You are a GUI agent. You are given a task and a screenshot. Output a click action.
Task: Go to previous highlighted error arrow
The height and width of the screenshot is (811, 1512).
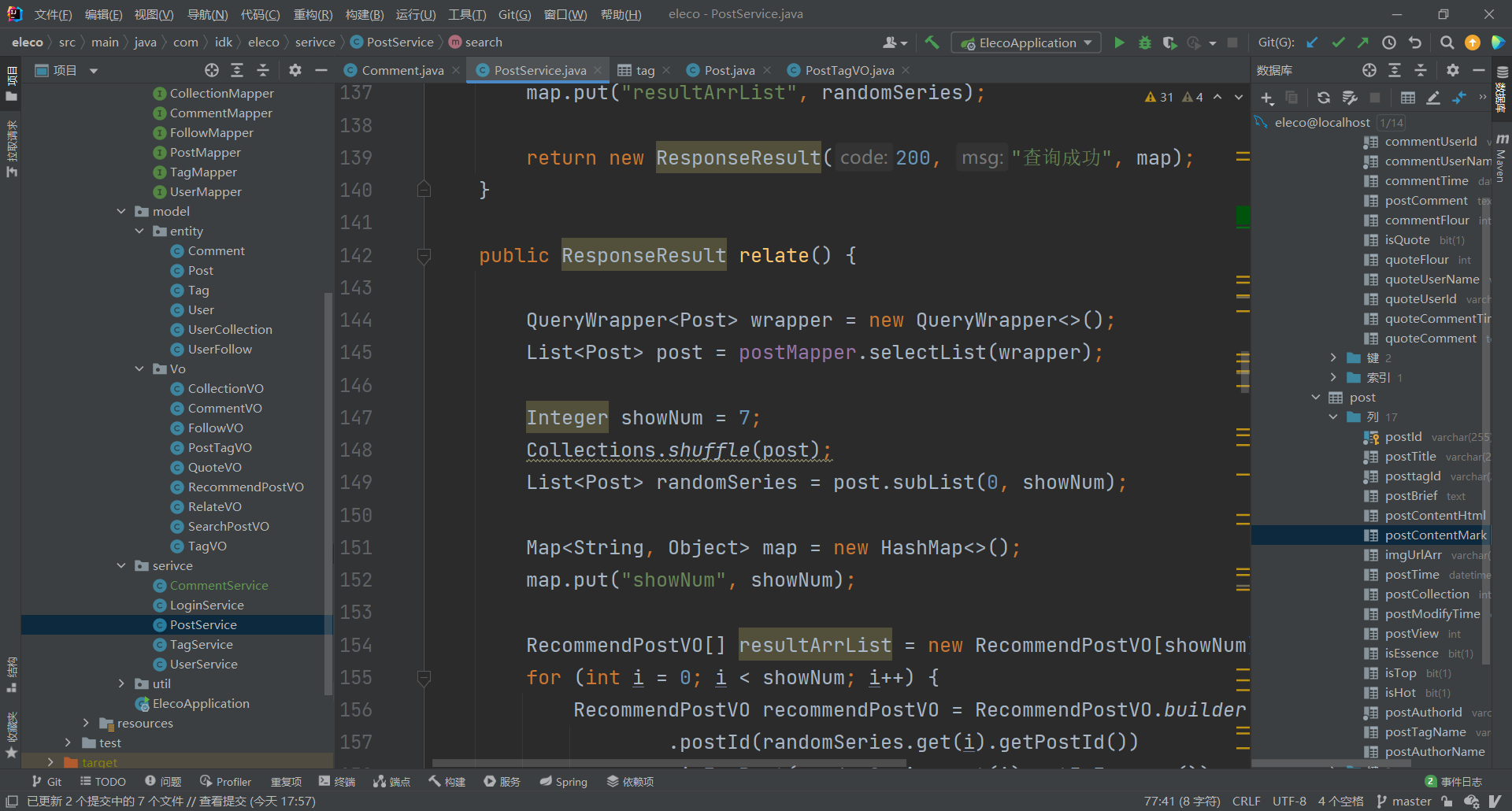tap(1217, 97)
